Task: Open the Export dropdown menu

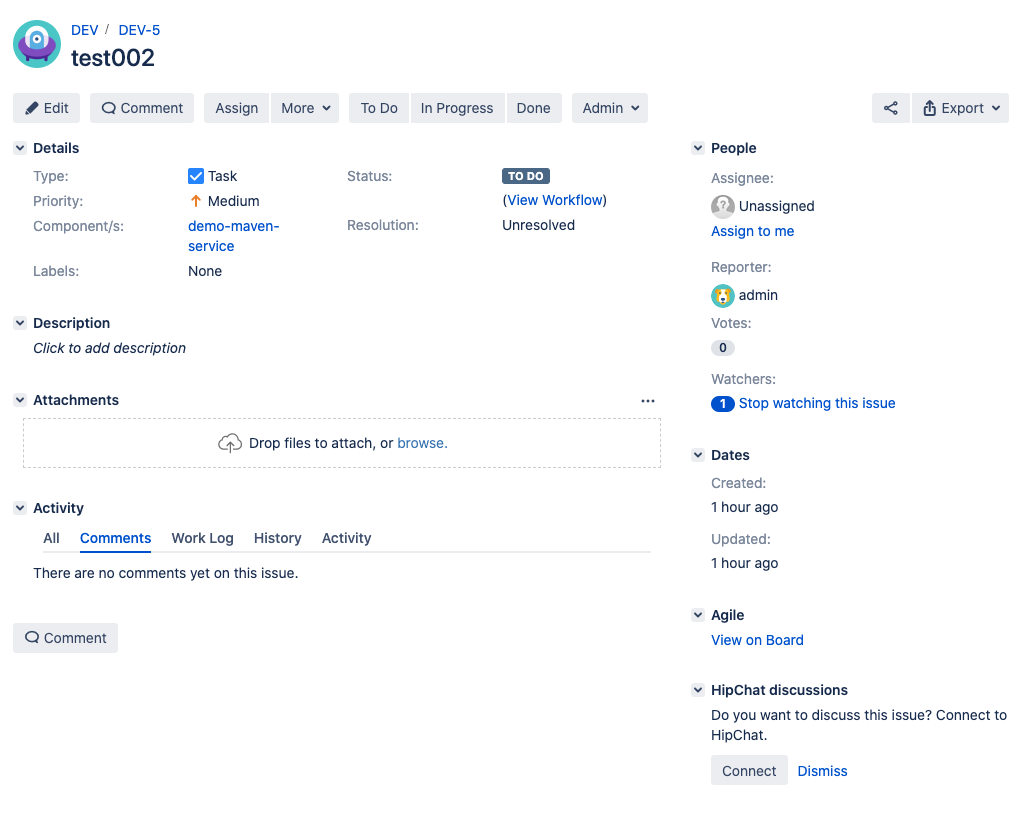Action: 960,108
